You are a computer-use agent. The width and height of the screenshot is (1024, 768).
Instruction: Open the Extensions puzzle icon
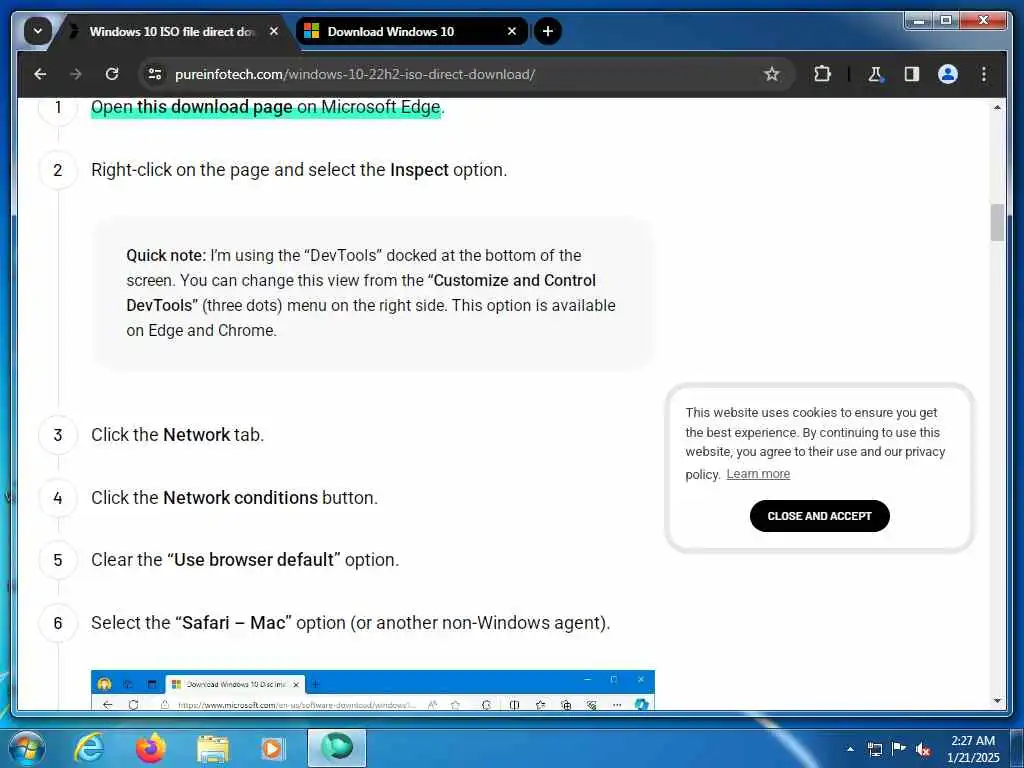[x=822, y=74]
